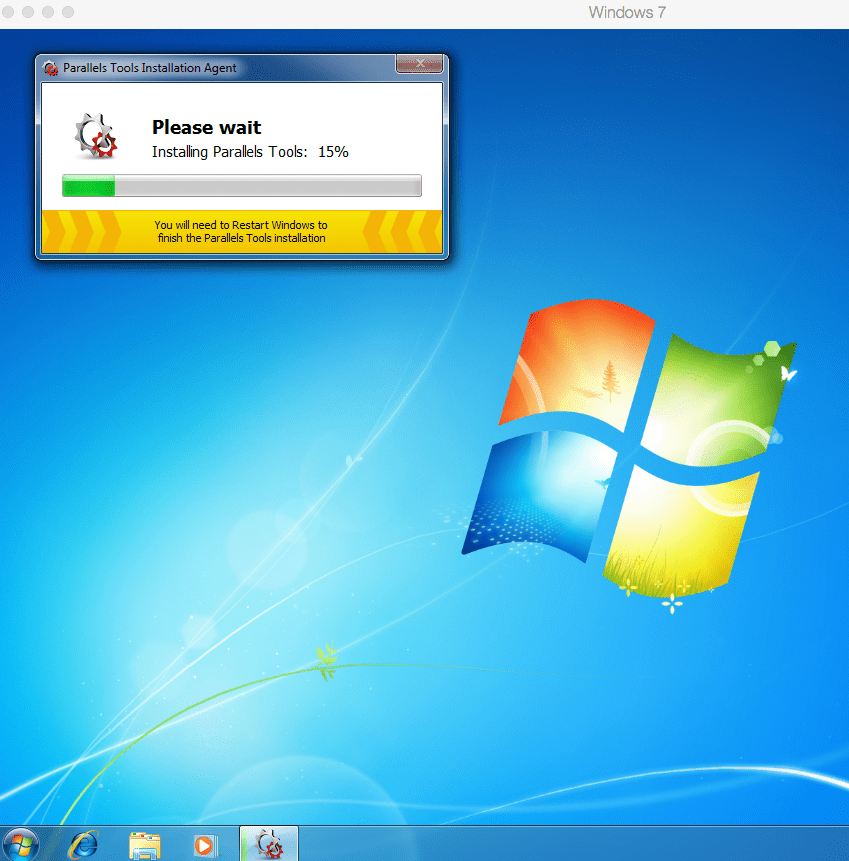Open Windows Media Player taskbar icon
Image resolution: width=849 pixels, height=861 pixels.
tap(205, 846)
